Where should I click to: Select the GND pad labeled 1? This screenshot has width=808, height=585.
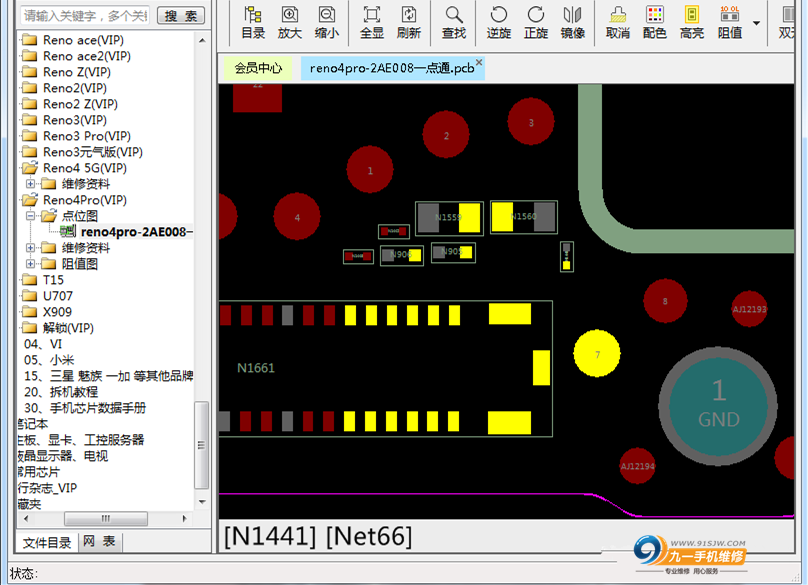point(718,406)
